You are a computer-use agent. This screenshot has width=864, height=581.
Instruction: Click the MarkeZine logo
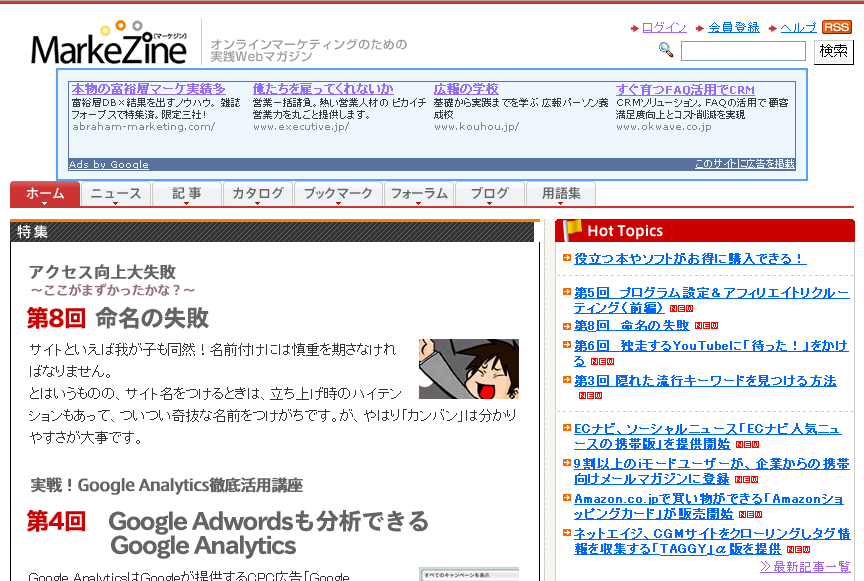tap(110, 45)
